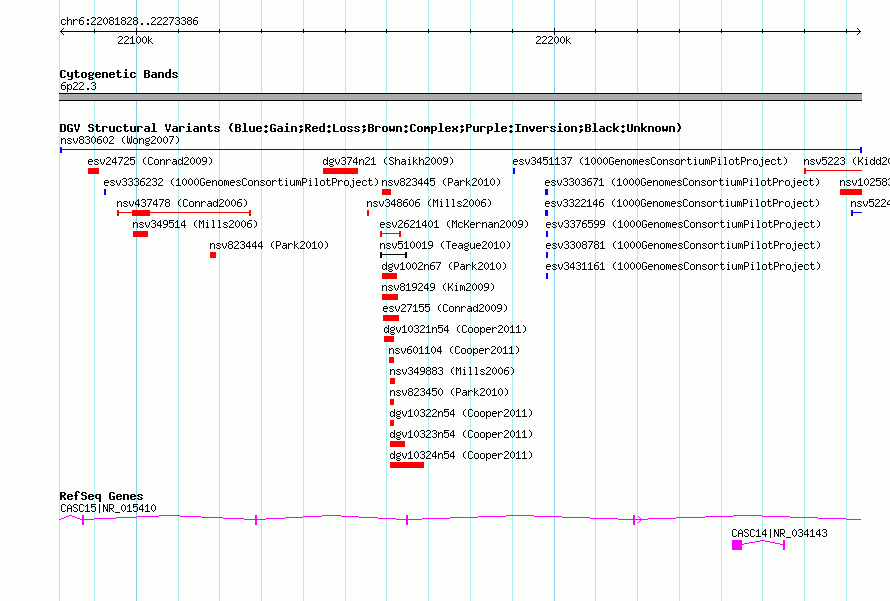The image size is (890, 601).
Task: Open variant dgv10321n54 (Cooper2011) label
Action: (x=455, y=329)
